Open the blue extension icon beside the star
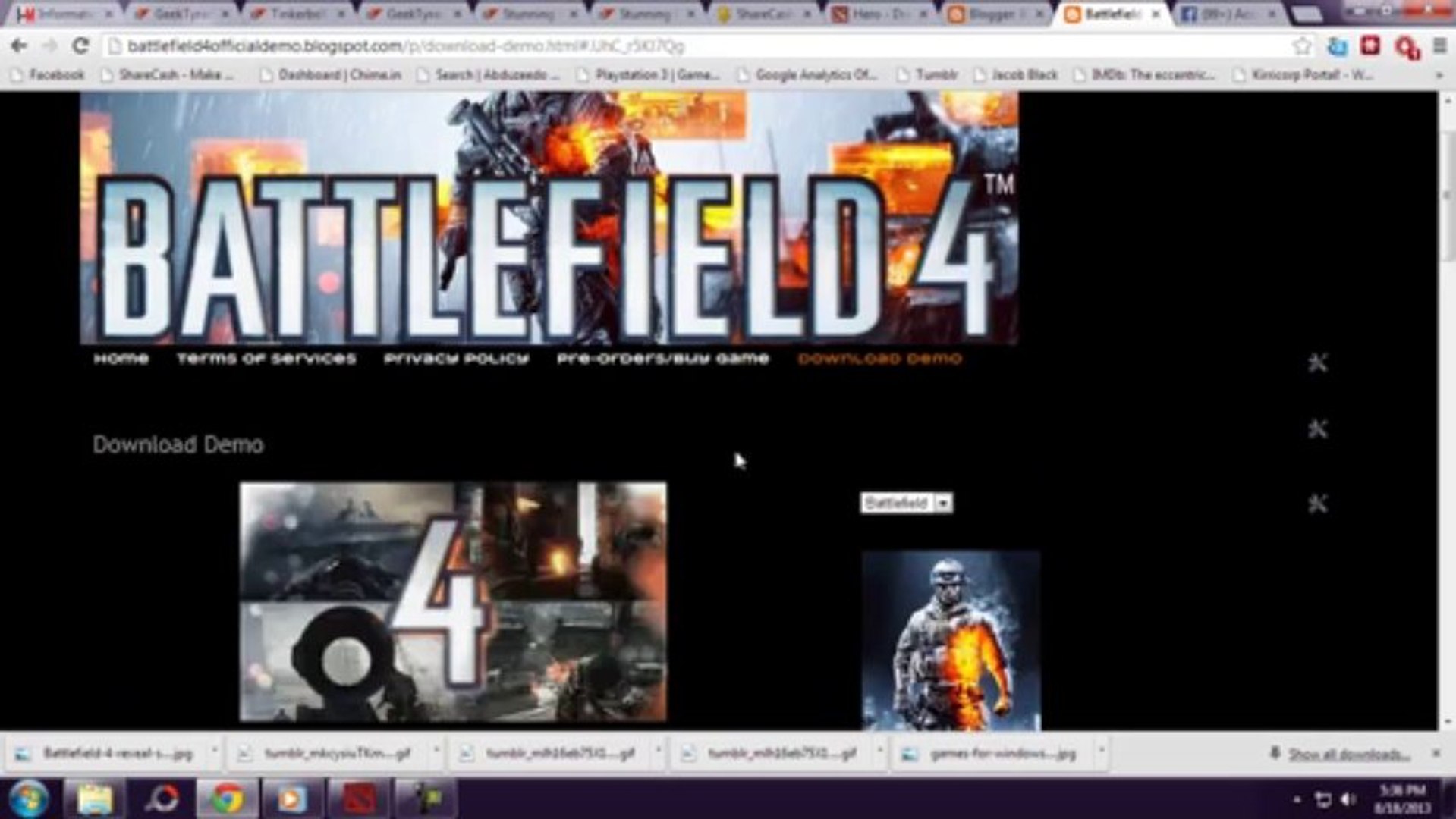 pyautogui.click(x=1337, y=46)
